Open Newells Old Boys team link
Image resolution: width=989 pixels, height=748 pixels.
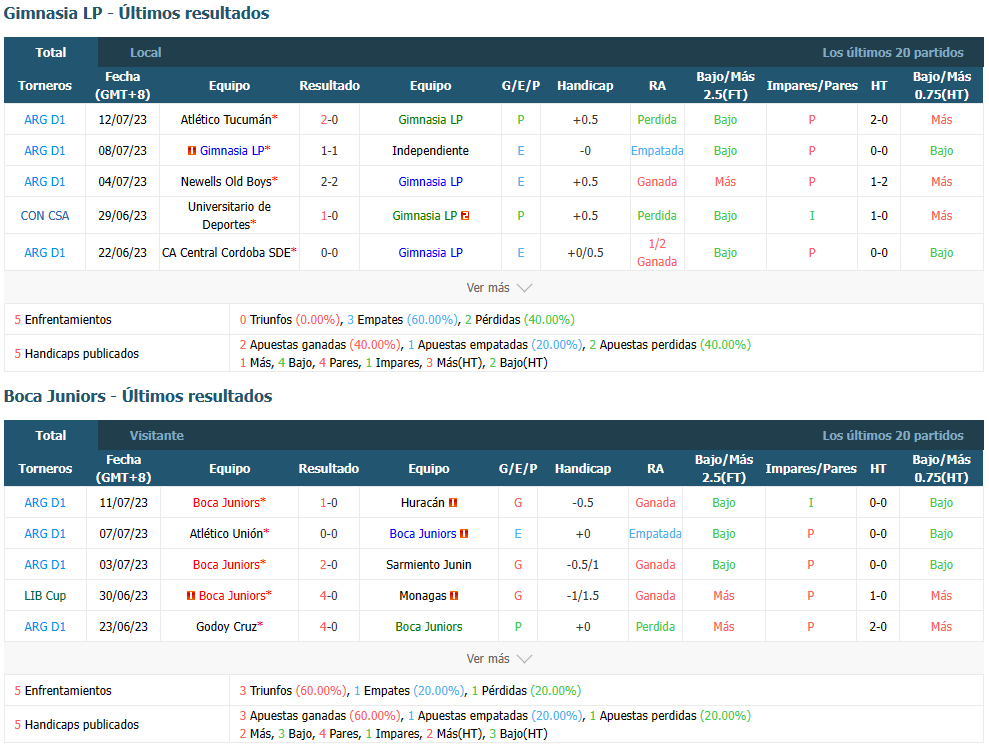click(226, 182)
